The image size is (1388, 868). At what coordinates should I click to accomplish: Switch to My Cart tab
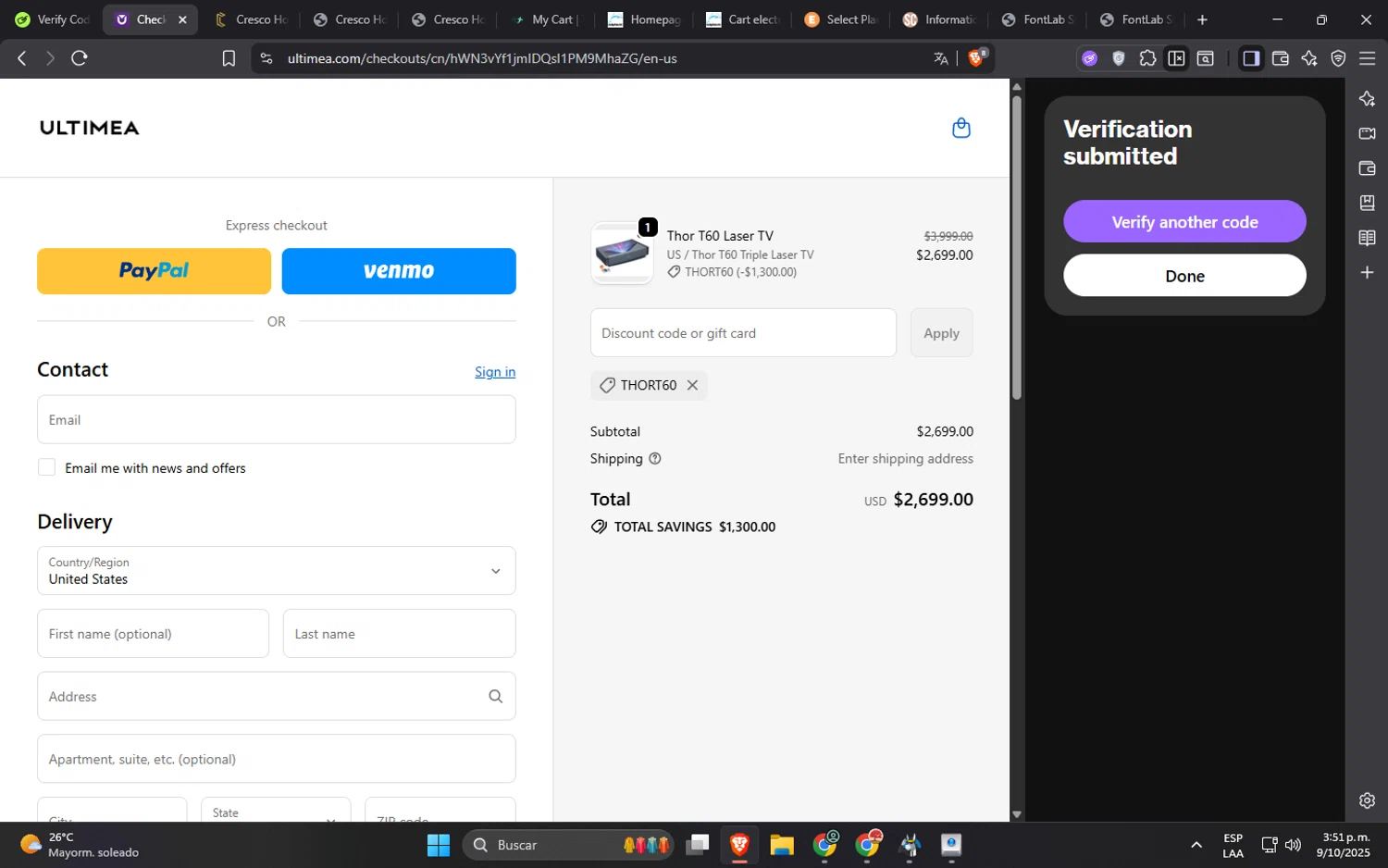[x=545, y=19]
